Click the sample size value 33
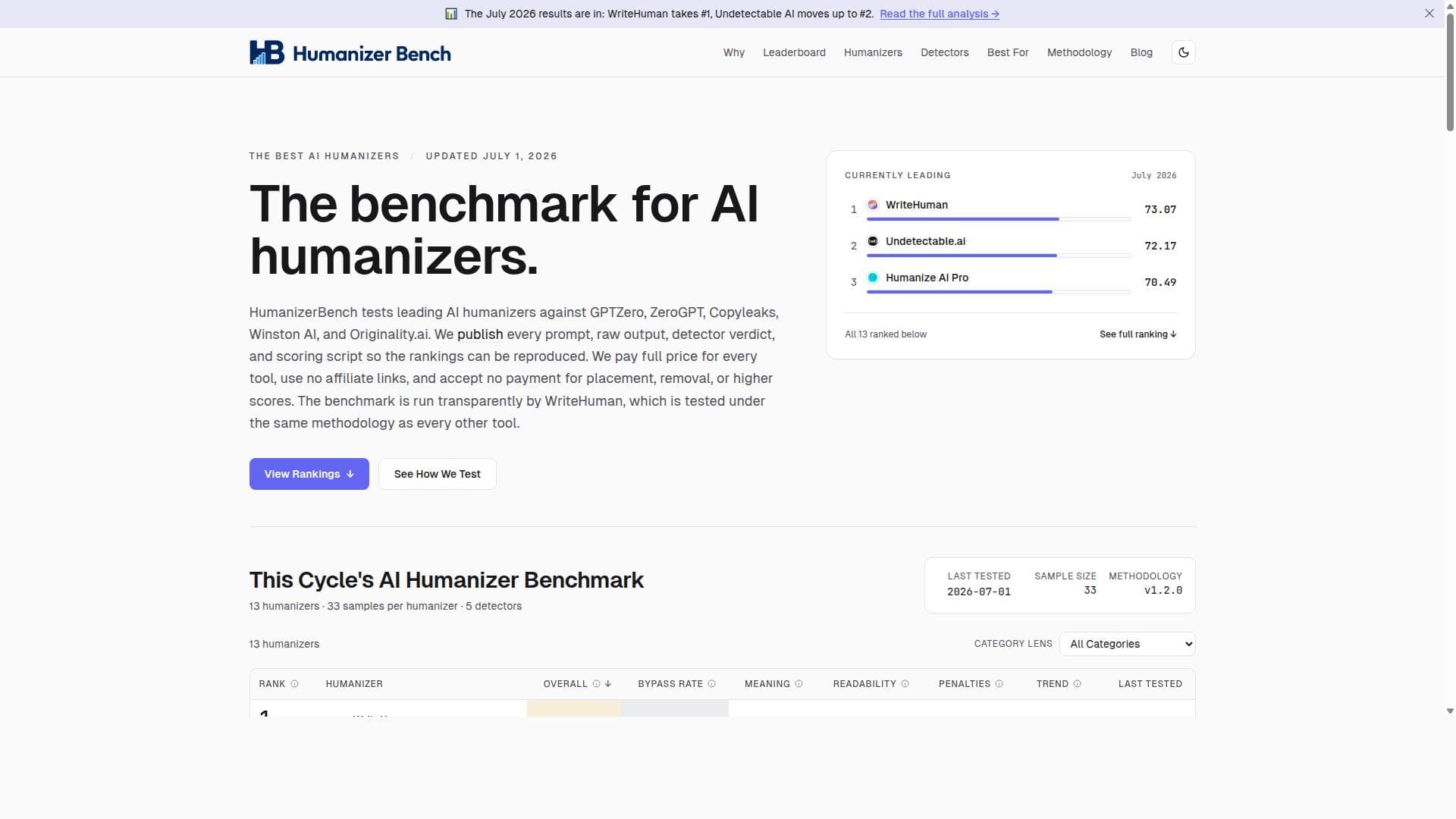The width and height of the screenshot is (1456, 819). 1090,590
